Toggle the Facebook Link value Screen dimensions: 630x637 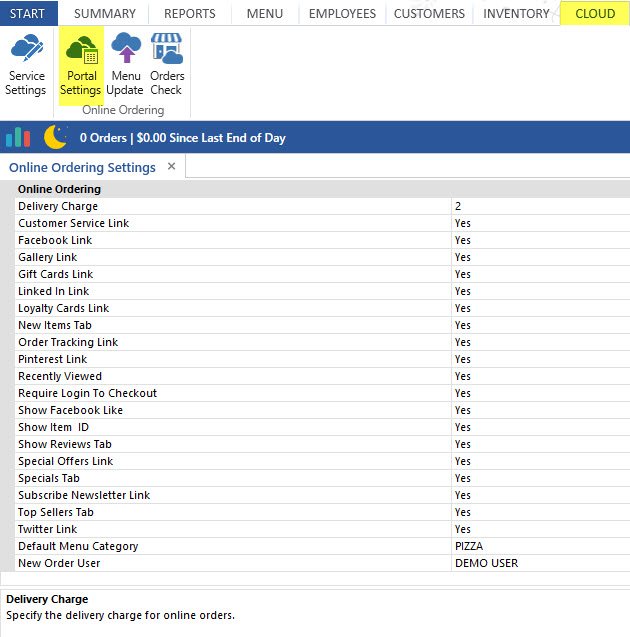(x=538, y=240)
